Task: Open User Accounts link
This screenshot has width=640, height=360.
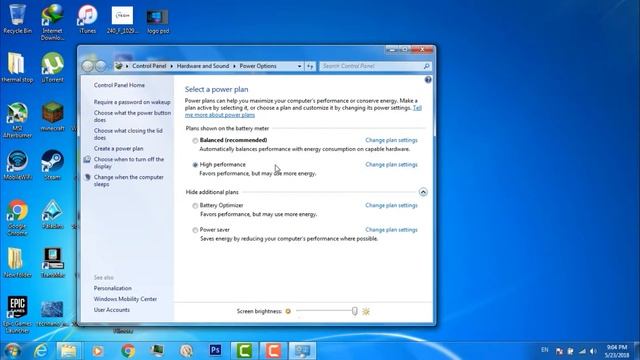Action: click(x=112, y=310)
